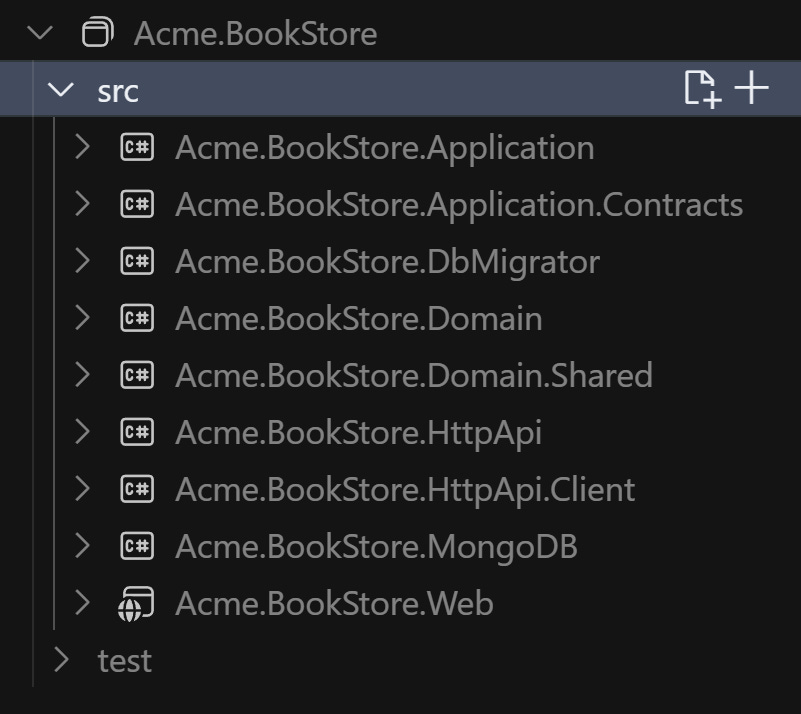Click the C# icon for HttpApi.Client project
The image size is (801, 714).
click(137, 489)
